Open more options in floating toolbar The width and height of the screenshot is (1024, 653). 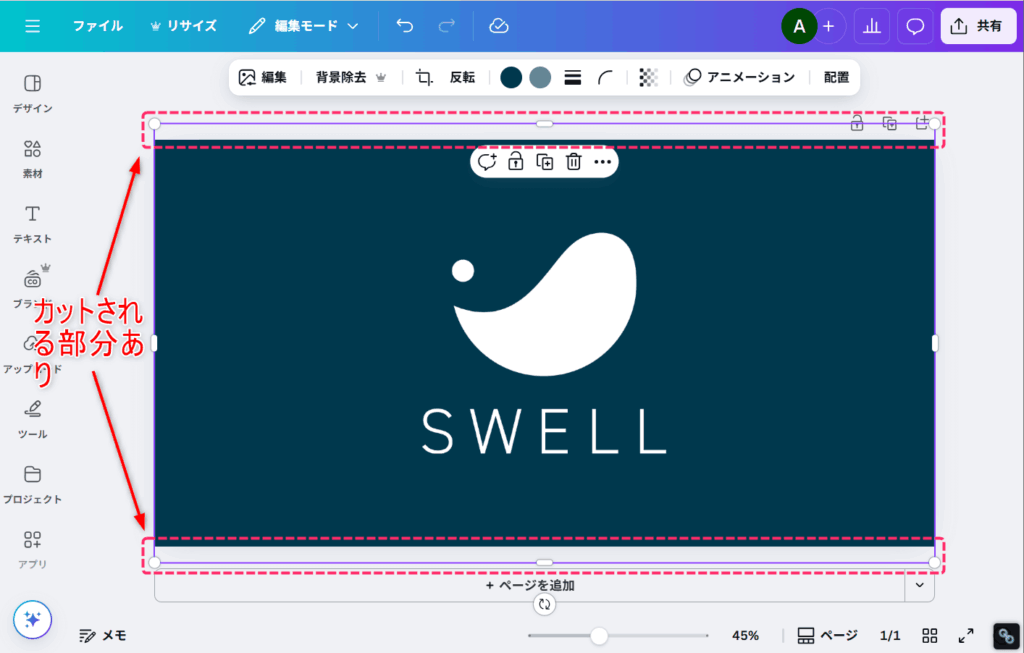pyautogui.click(x=603, y=162)
